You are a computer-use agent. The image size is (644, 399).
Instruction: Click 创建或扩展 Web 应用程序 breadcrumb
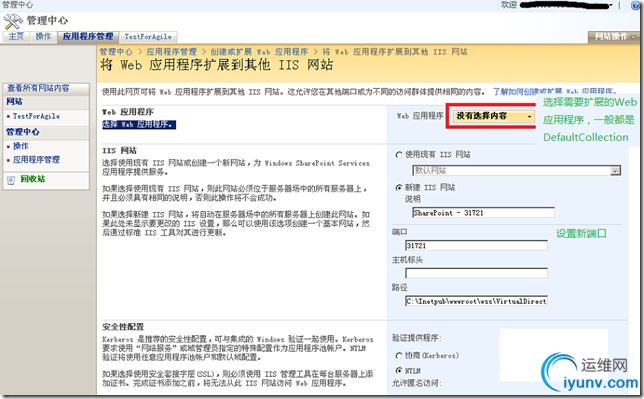click(259, 52)
